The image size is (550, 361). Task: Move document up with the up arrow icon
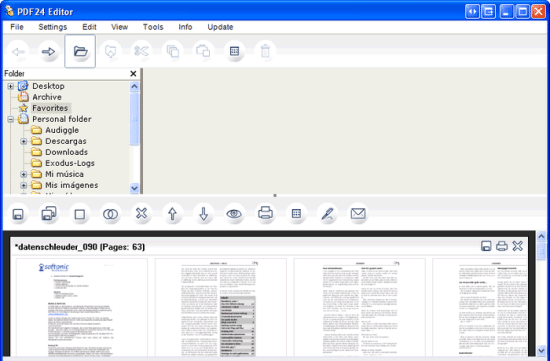(172, 214)
